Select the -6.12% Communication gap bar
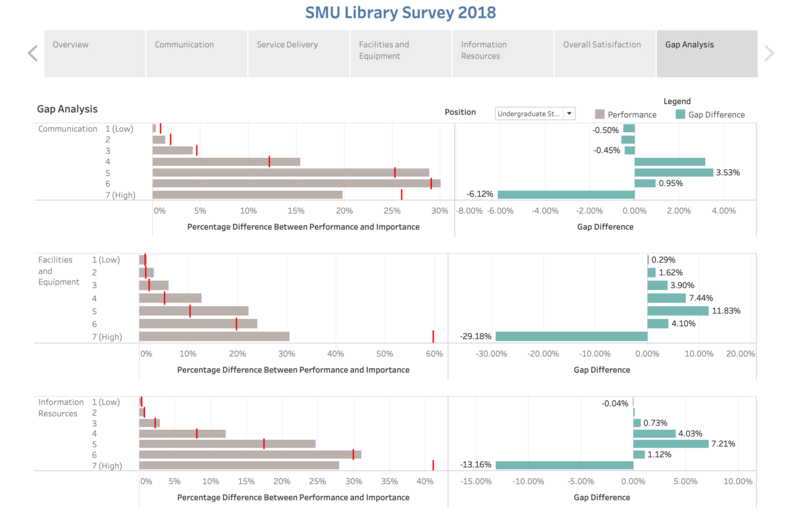The image size is (800, 517). pos(566,194)
